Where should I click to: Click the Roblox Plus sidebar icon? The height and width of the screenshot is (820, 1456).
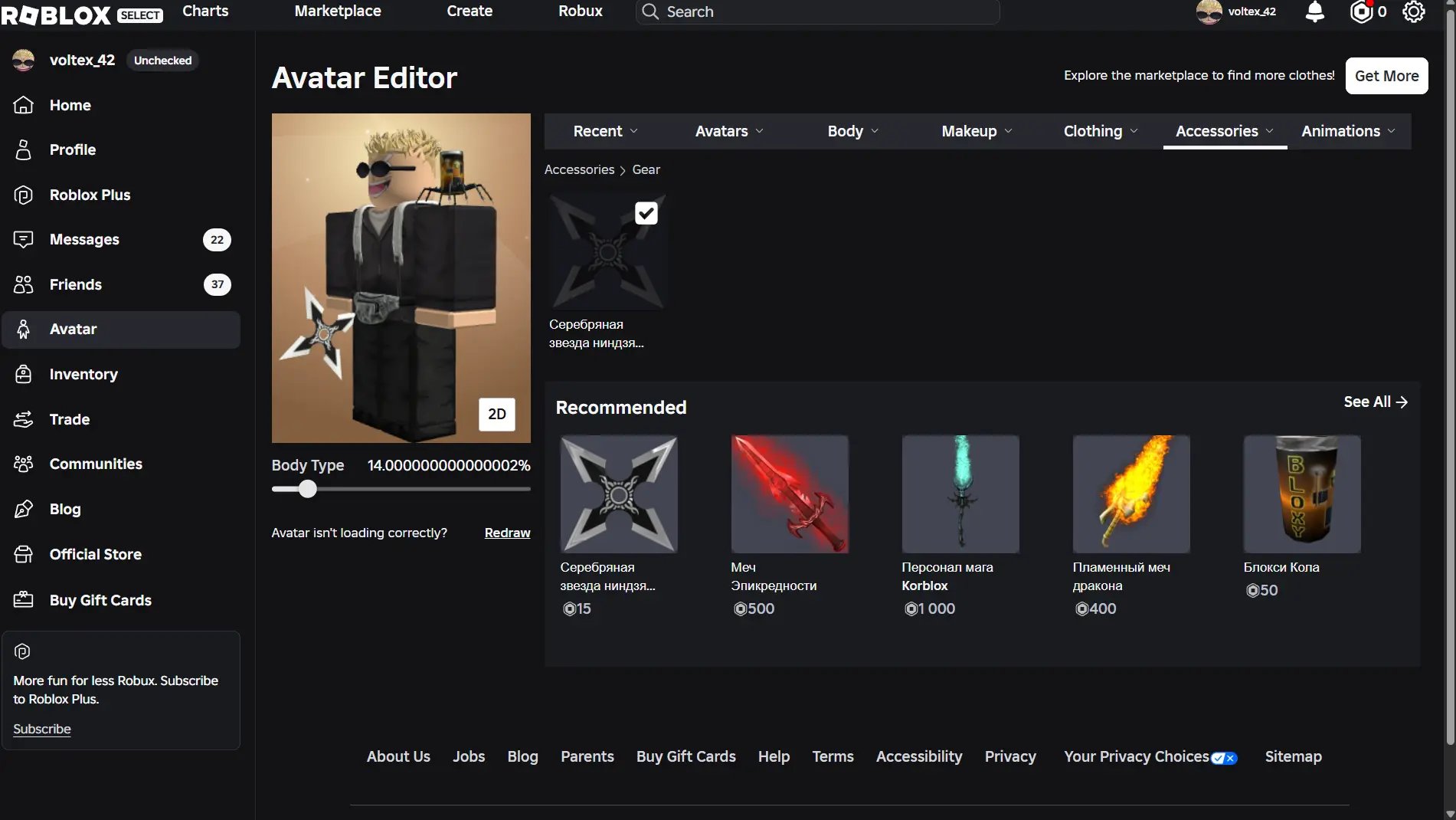pyautogui.click(x=24, y=195)
